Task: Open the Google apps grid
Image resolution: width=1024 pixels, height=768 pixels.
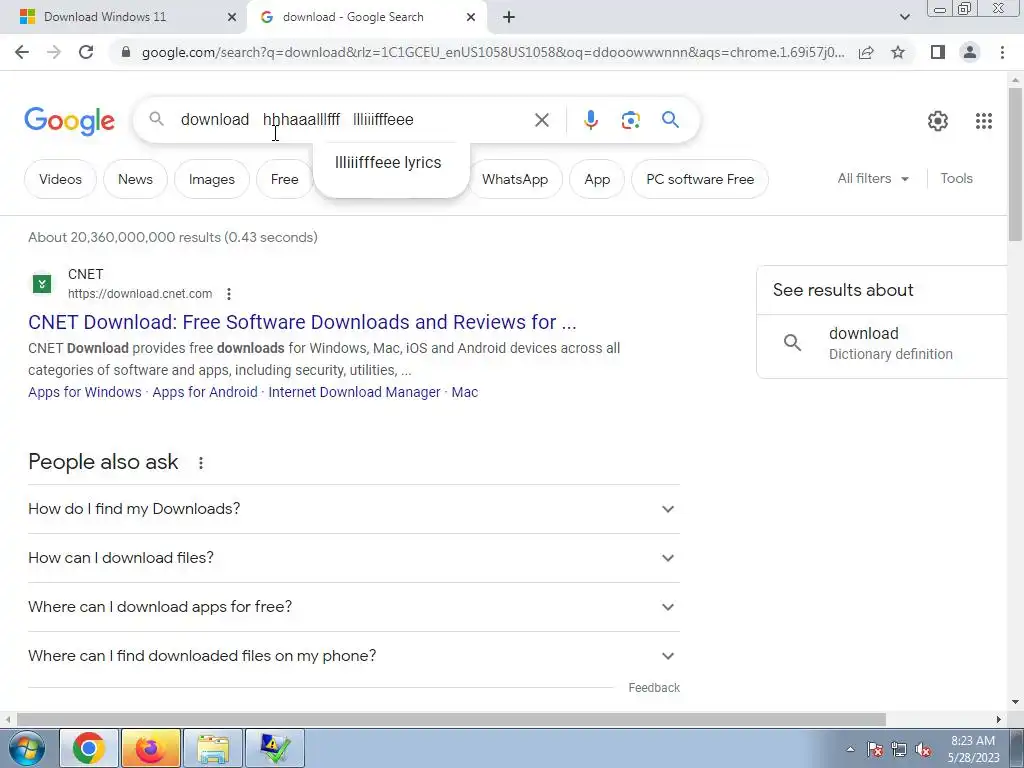Action: pos(984,121)
